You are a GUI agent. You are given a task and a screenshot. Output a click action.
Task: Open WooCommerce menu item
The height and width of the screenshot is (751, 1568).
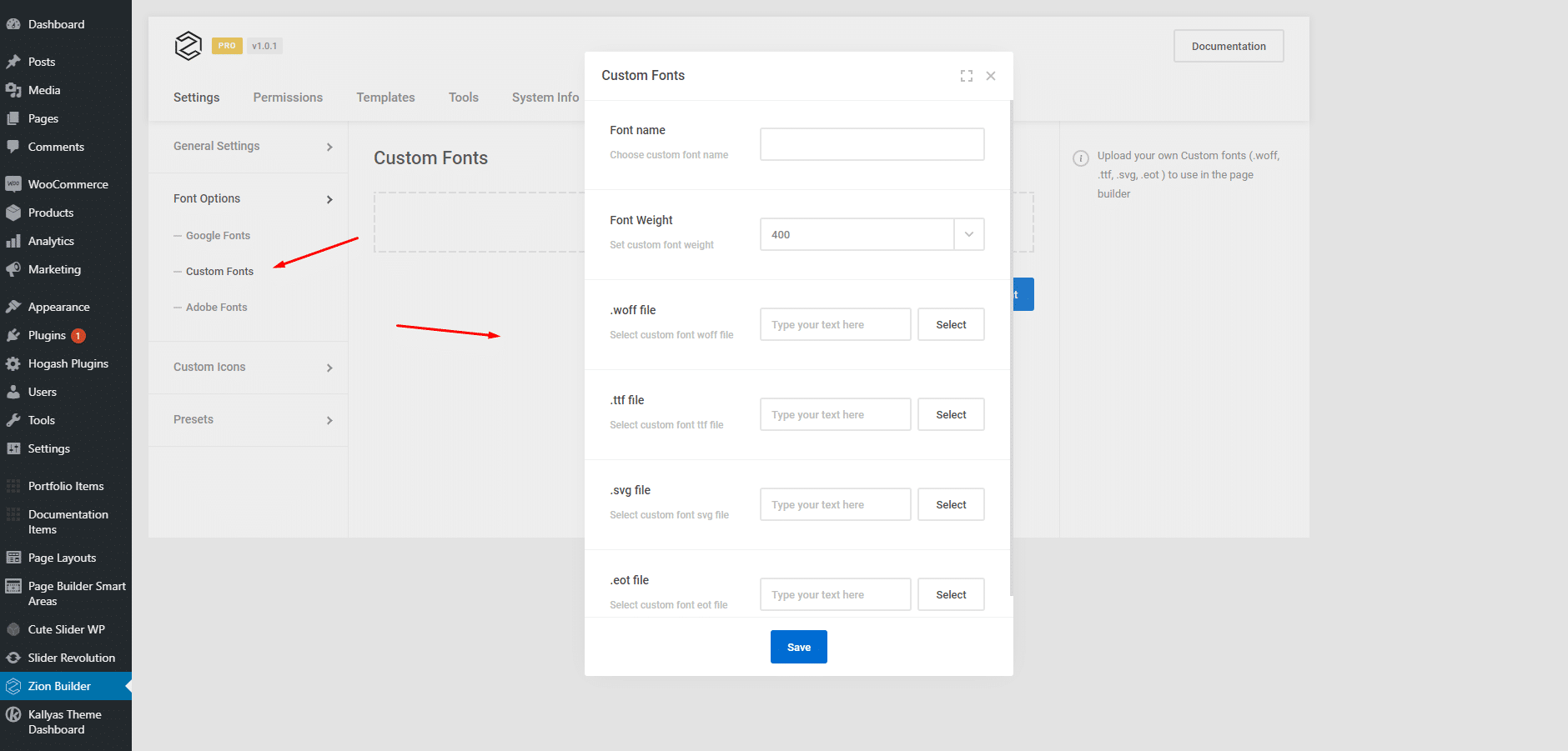(66, 184)
